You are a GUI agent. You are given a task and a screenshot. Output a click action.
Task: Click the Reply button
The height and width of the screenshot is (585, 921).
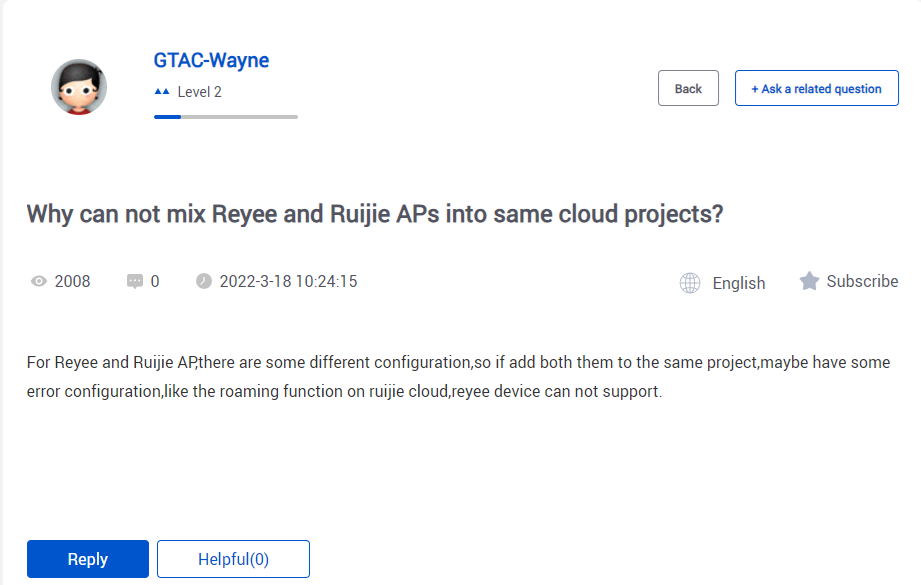click(88, 559)
